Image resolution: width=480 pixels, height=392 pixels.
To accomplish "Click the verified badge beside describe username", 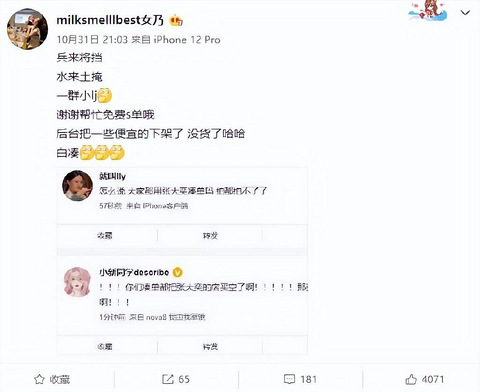I will click(x=178, y=272).
